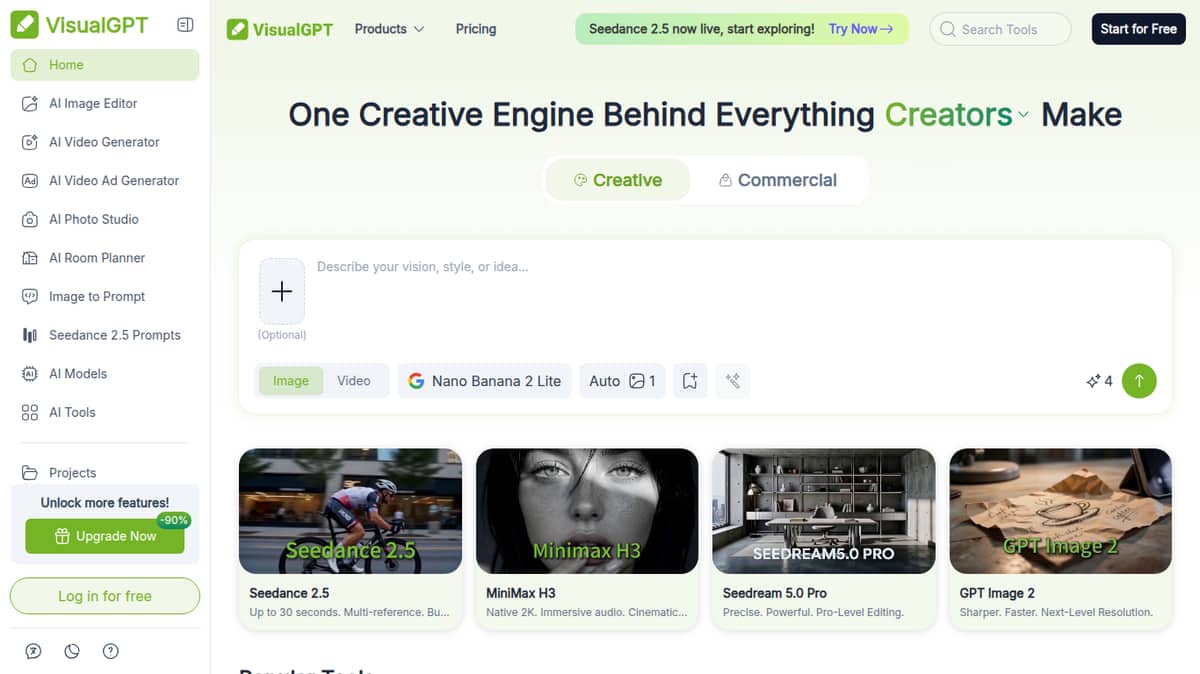1200x674 pixels.
Task: Click the Upgrade Now button
Action: click(105, 536)
